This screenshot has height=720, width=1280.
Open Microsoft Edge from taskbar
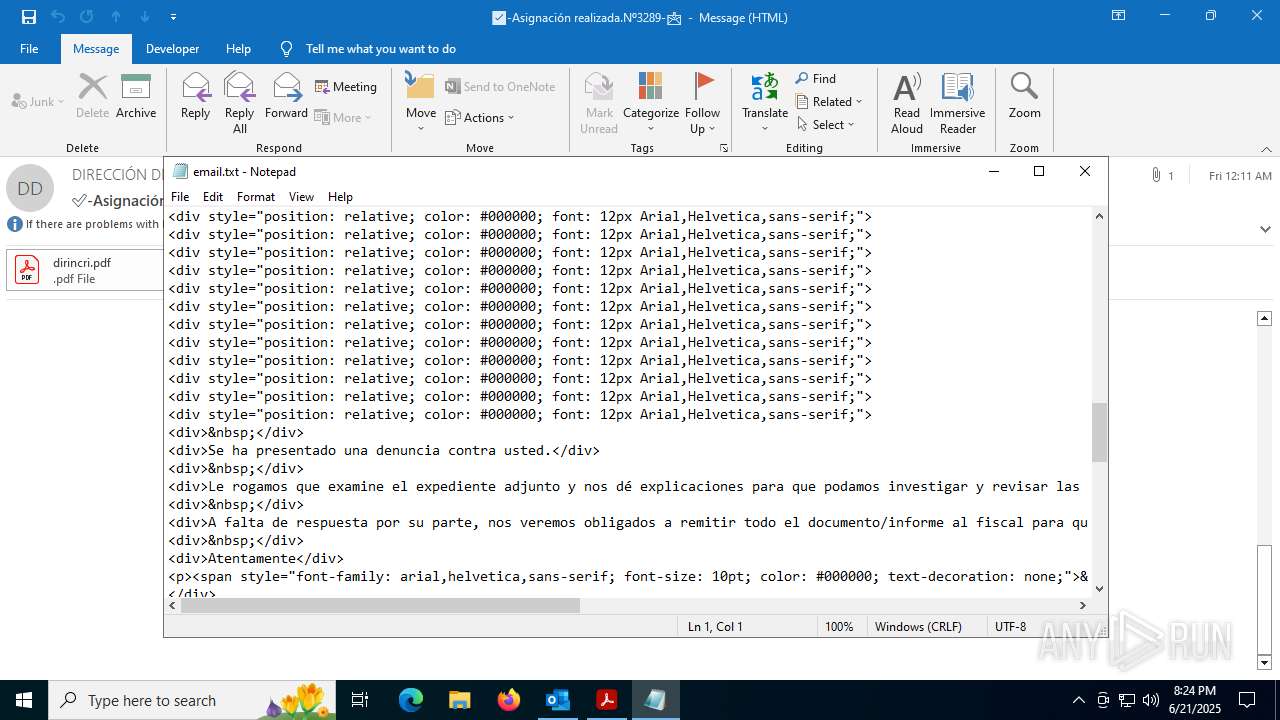(x=411, y=700)
